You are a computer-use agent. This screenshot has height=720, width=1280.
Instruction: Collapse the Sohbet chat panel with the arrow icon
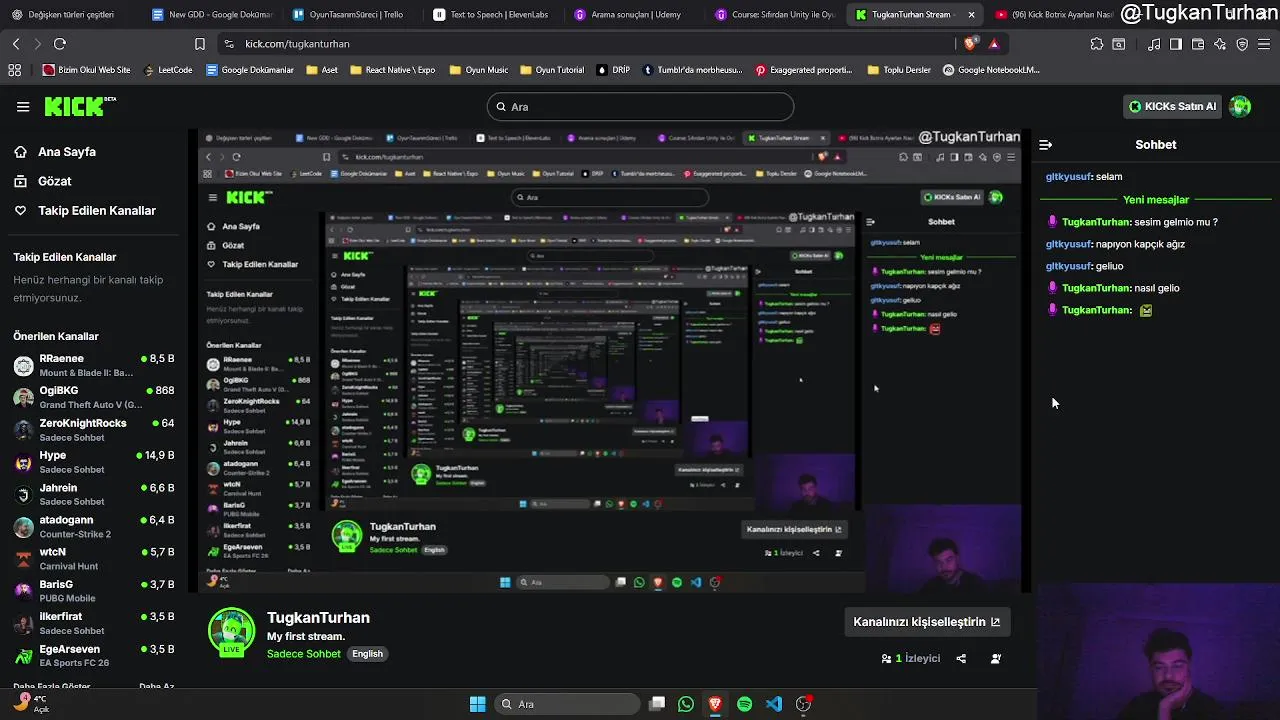coord(1045,145)
